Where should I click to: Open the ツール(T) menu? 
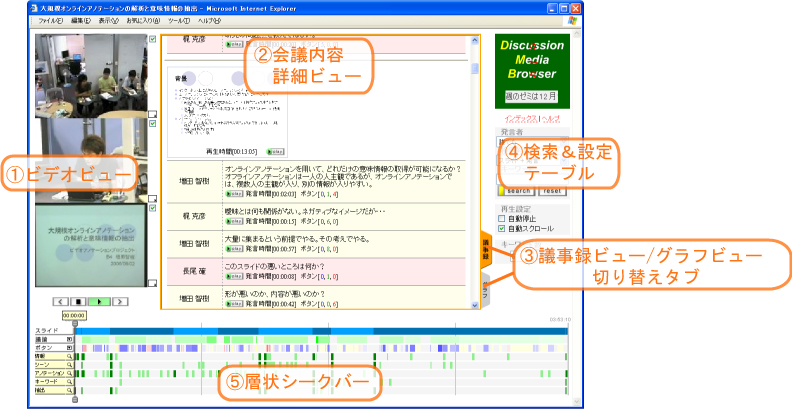point(179,21)
